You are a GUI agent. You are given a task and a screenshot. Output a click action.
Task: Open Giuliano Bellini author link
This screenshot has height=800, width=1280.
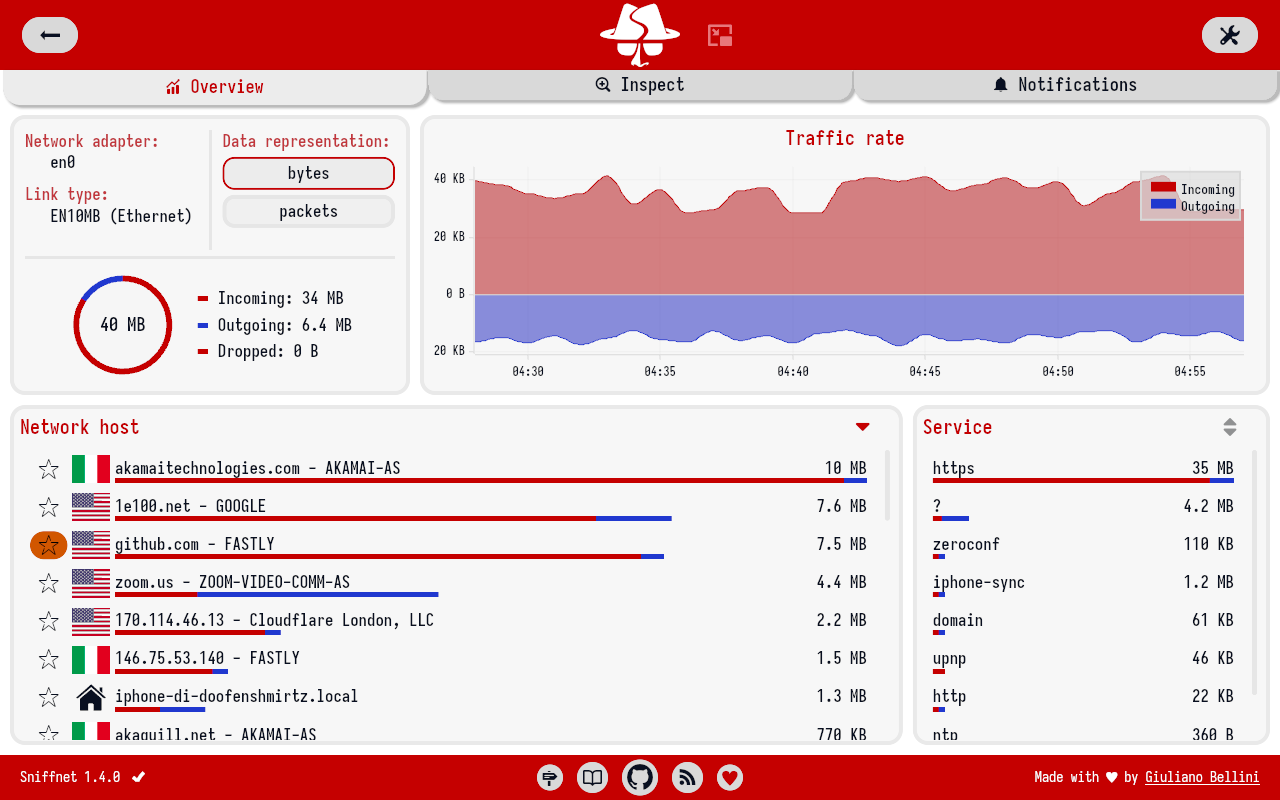(1202, 777)
